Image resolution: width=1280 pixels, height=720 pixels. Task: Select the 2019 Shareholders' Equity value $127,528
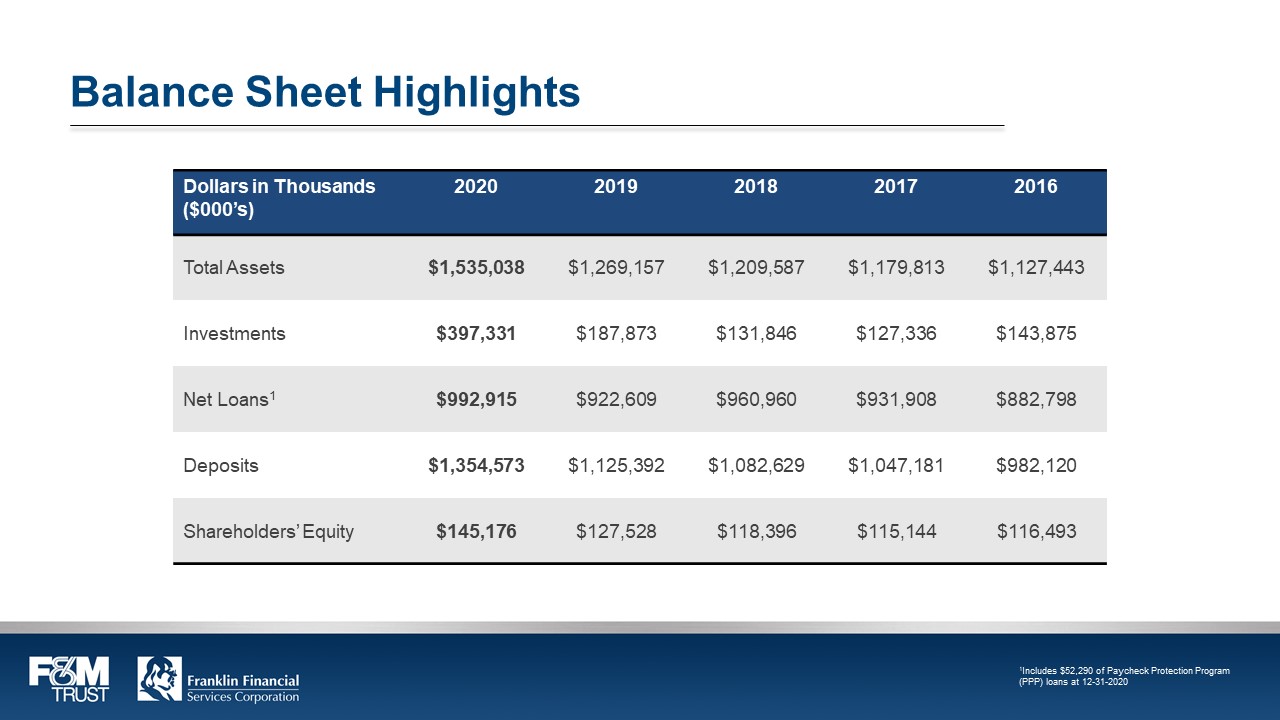[616, 532]
